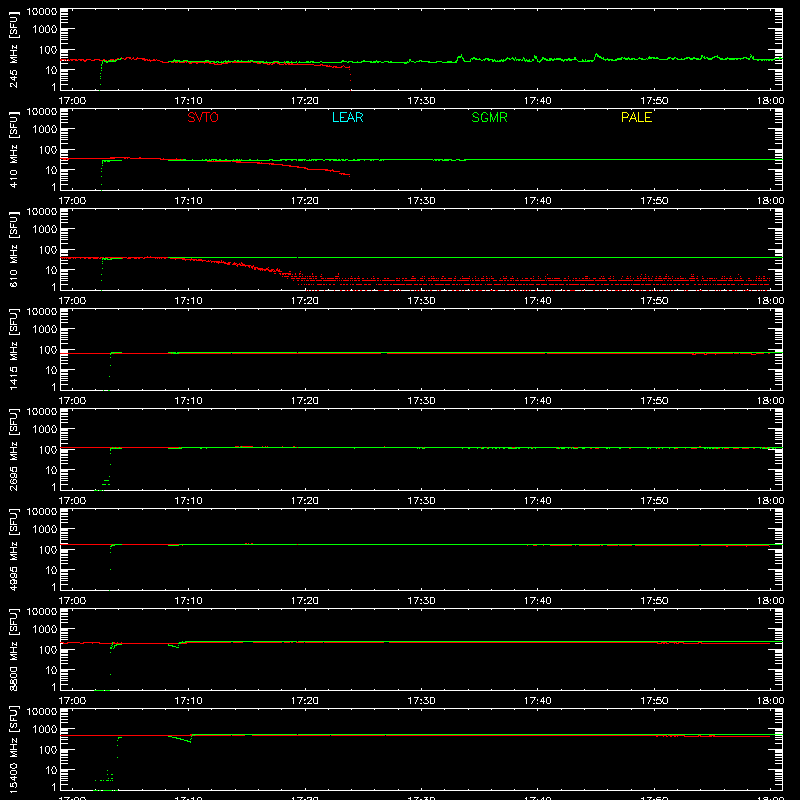The width and height of the screenshot is (800, 800).
Task: Click the cyan LEAR station label
Action: coord(347,117)
